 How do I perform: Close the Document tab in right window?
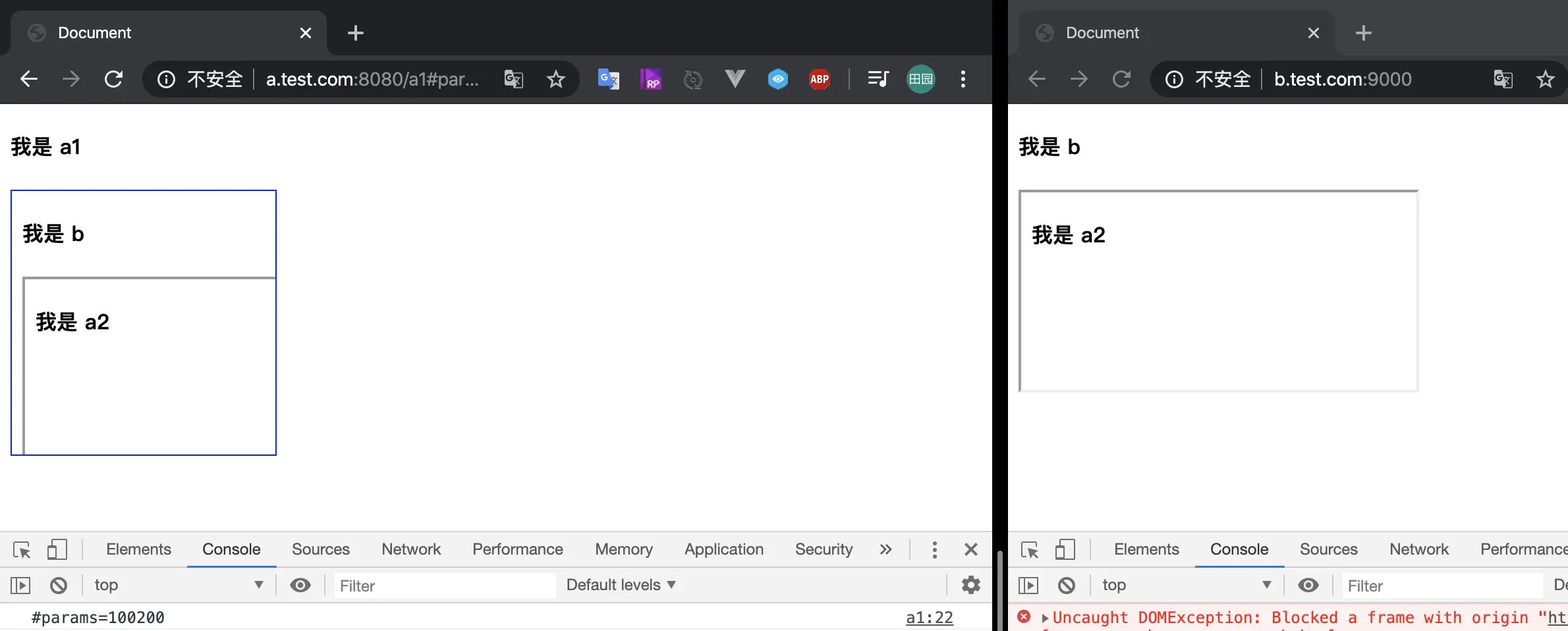(1314, 33)
